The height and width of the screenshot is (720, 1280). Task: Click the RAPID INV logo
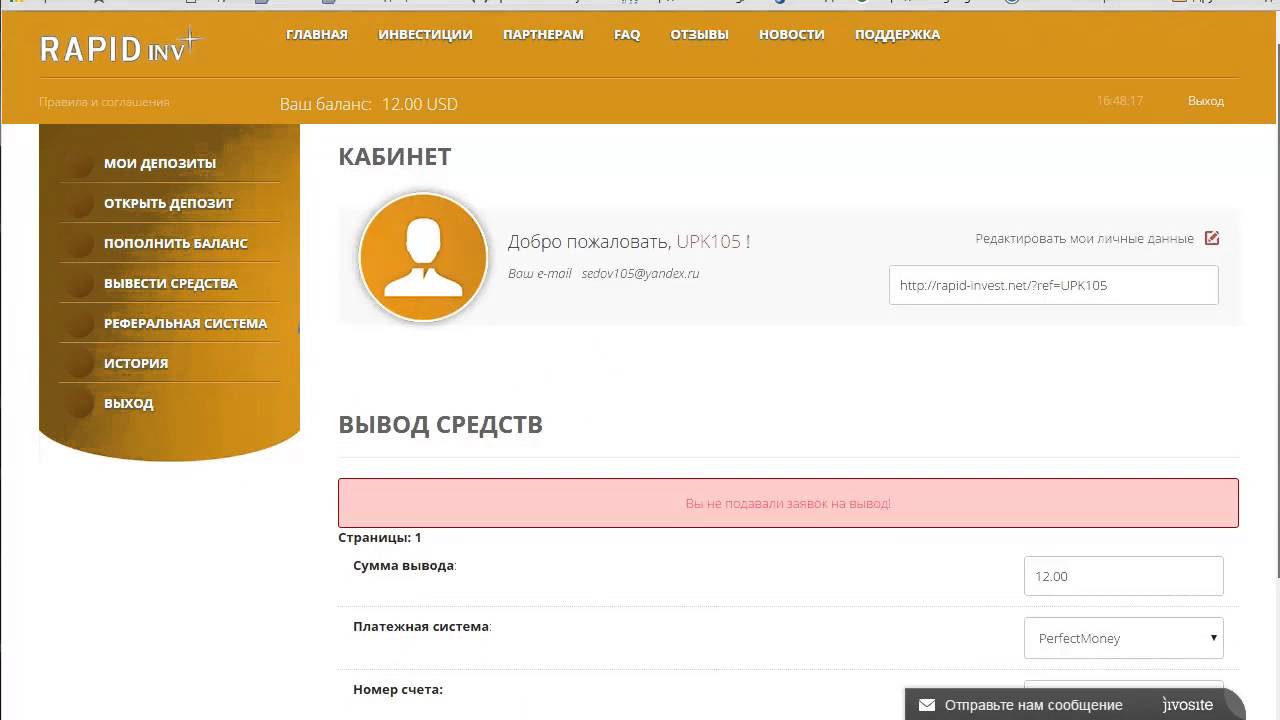121,46
